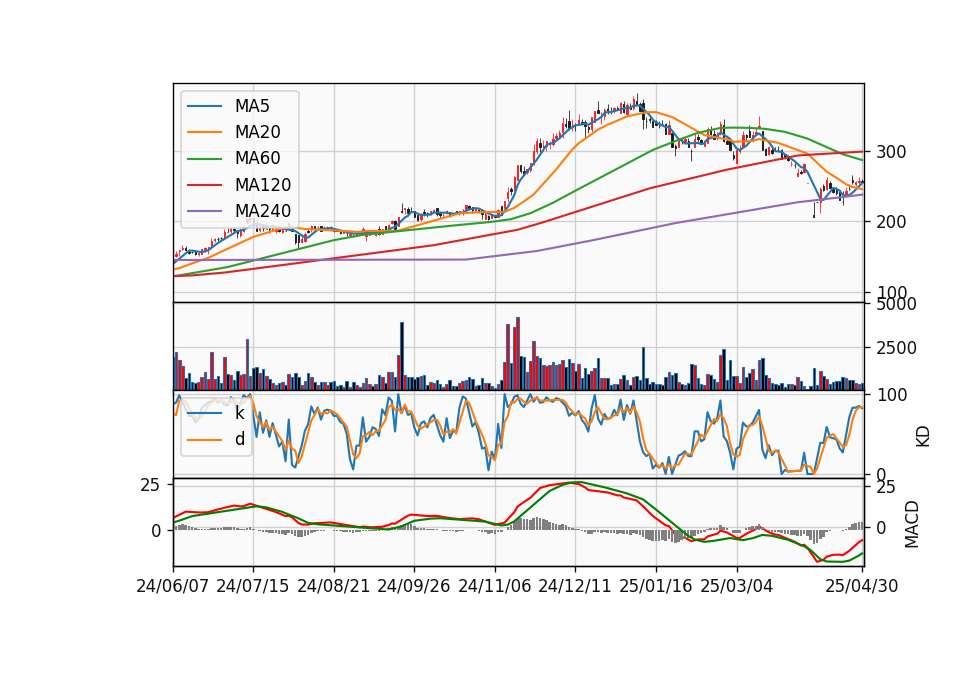Click the blue MA5 legend line sample

click(205, 106)
